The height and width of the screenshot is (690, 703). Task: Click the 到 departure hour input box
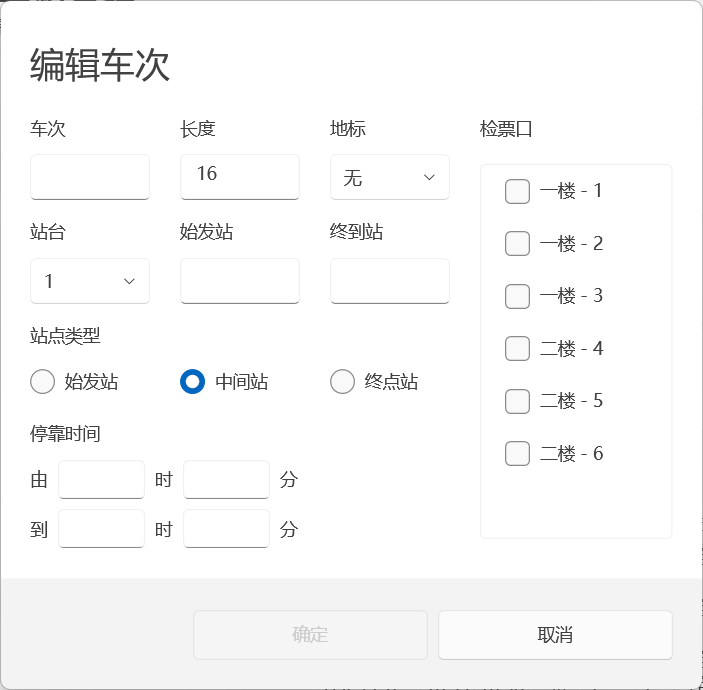pyautogui.click(x=101, y=529)
